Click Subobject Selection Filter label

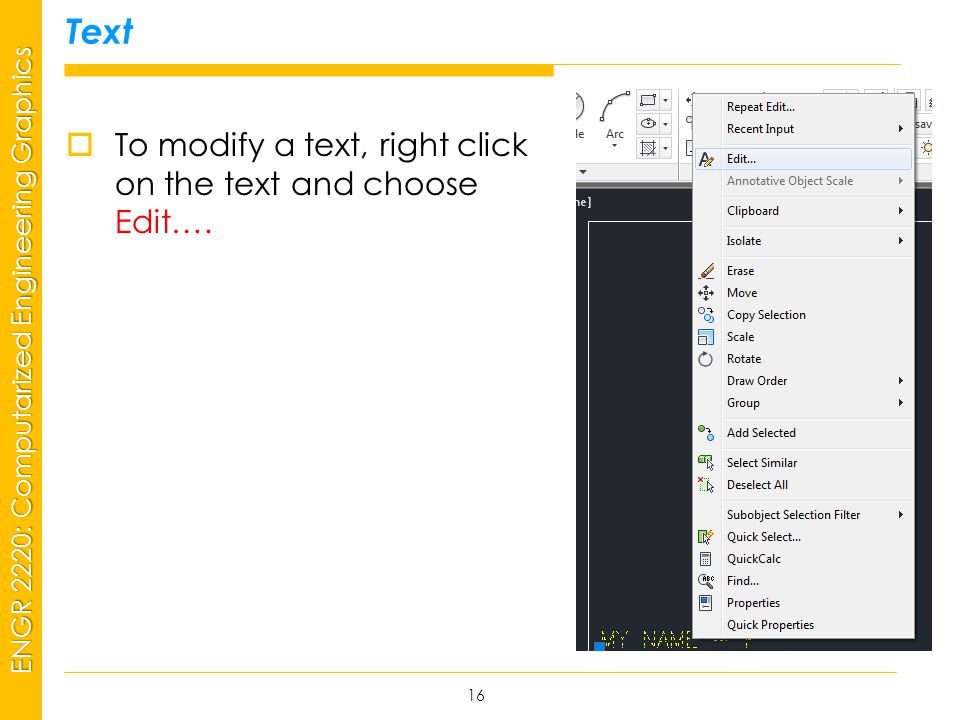tap(793, 515)
